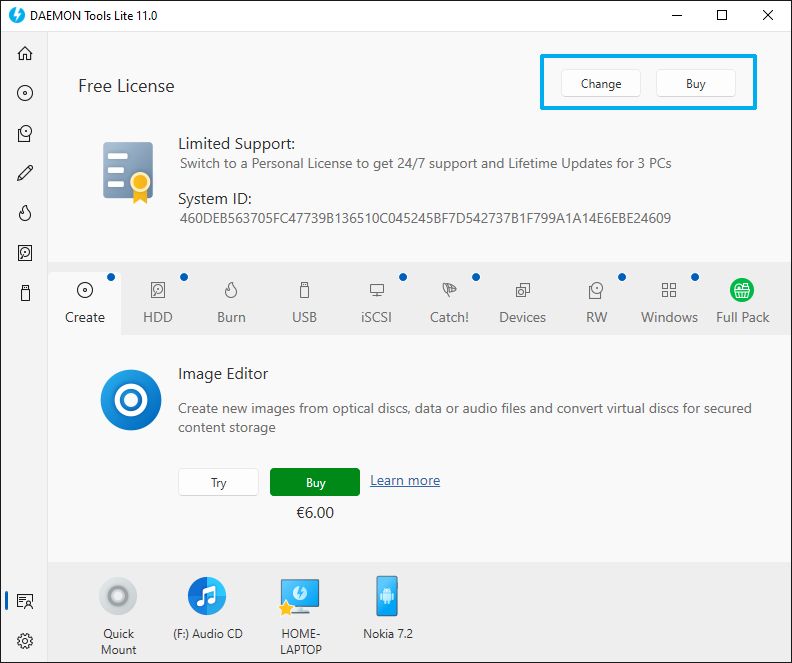Click the license certificate icon

pos(128,173)
